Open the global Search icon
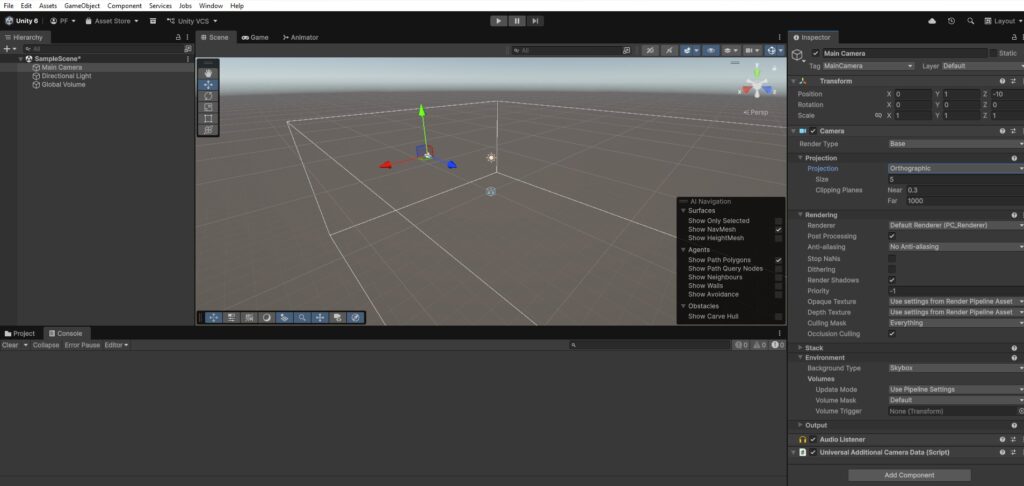The width and height of the screenshot is (1024, 486). (x=970, y=21)
